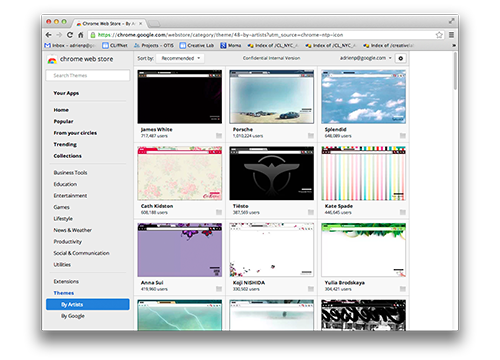Go to the browser home icon
500x360 pixels.
pos(80,35)
